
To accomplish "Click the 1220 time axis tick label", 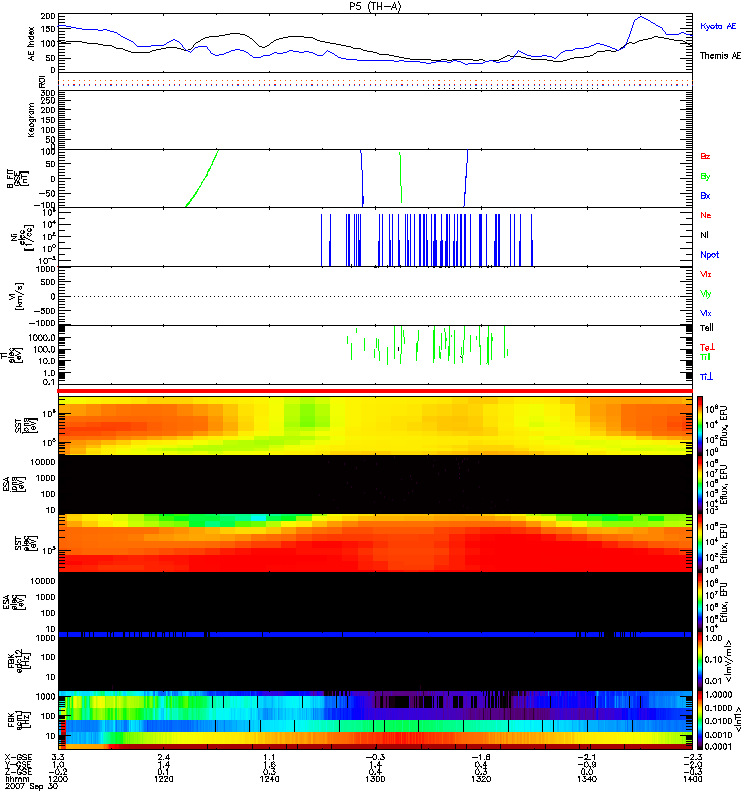I will tap(163, 779).
